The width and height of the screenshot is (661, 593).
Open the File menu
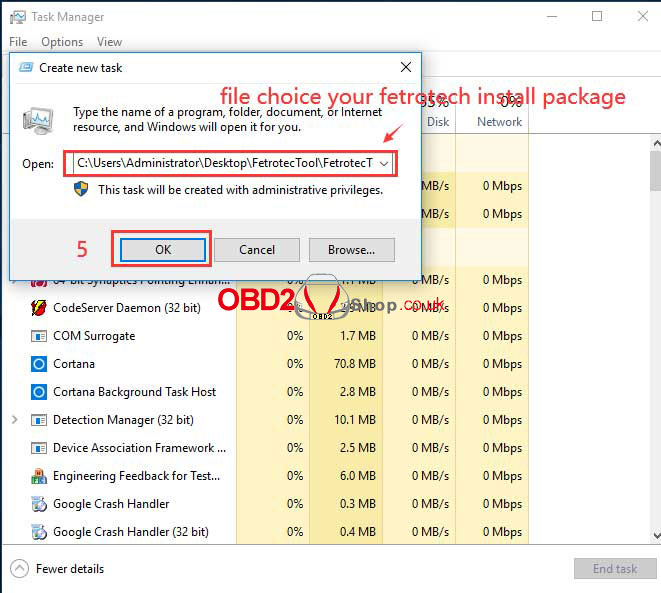tap(18, 42)
